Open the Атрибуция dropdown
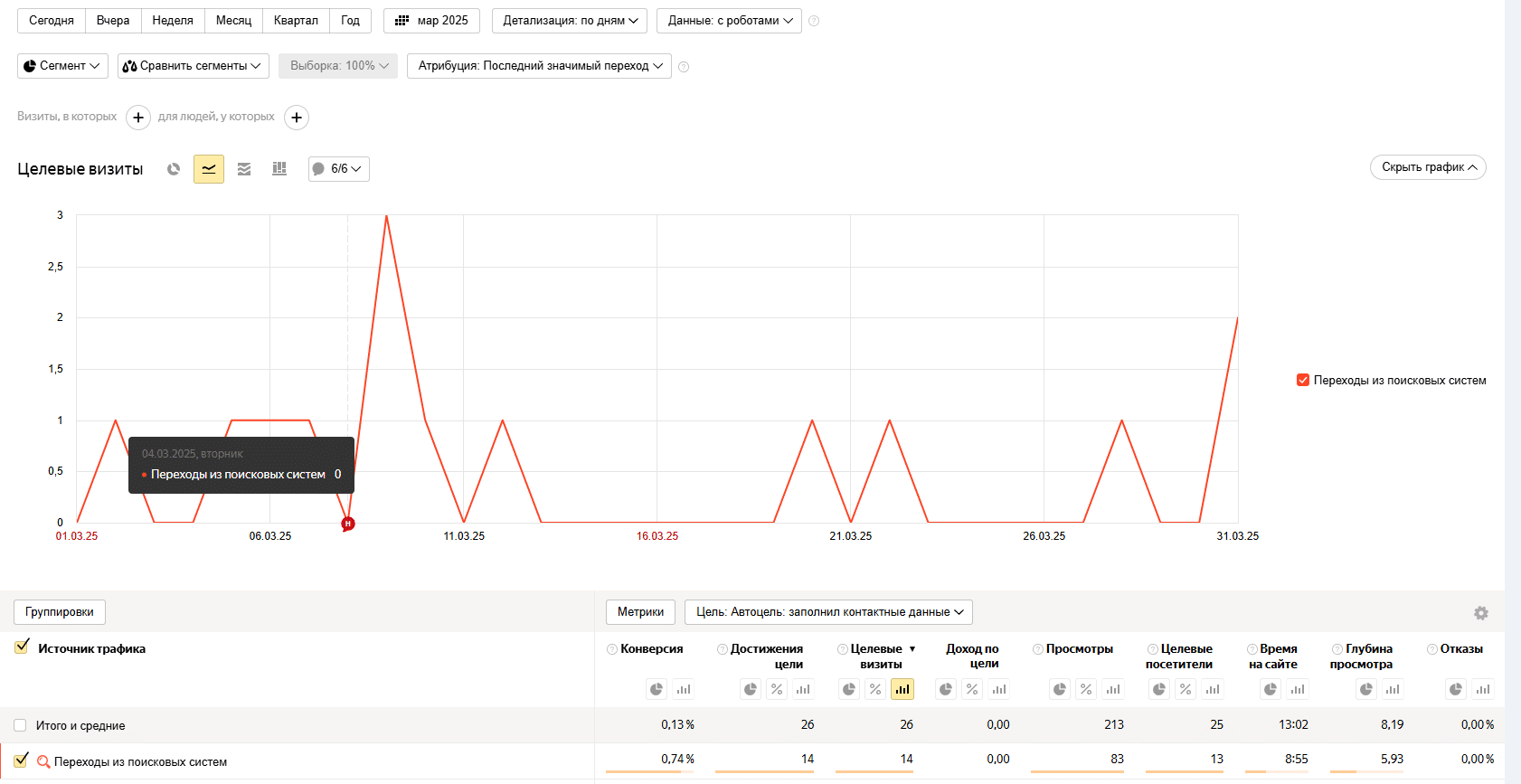Image resolution: width=1521 pixels, height=784 pixels. (539, 66)
